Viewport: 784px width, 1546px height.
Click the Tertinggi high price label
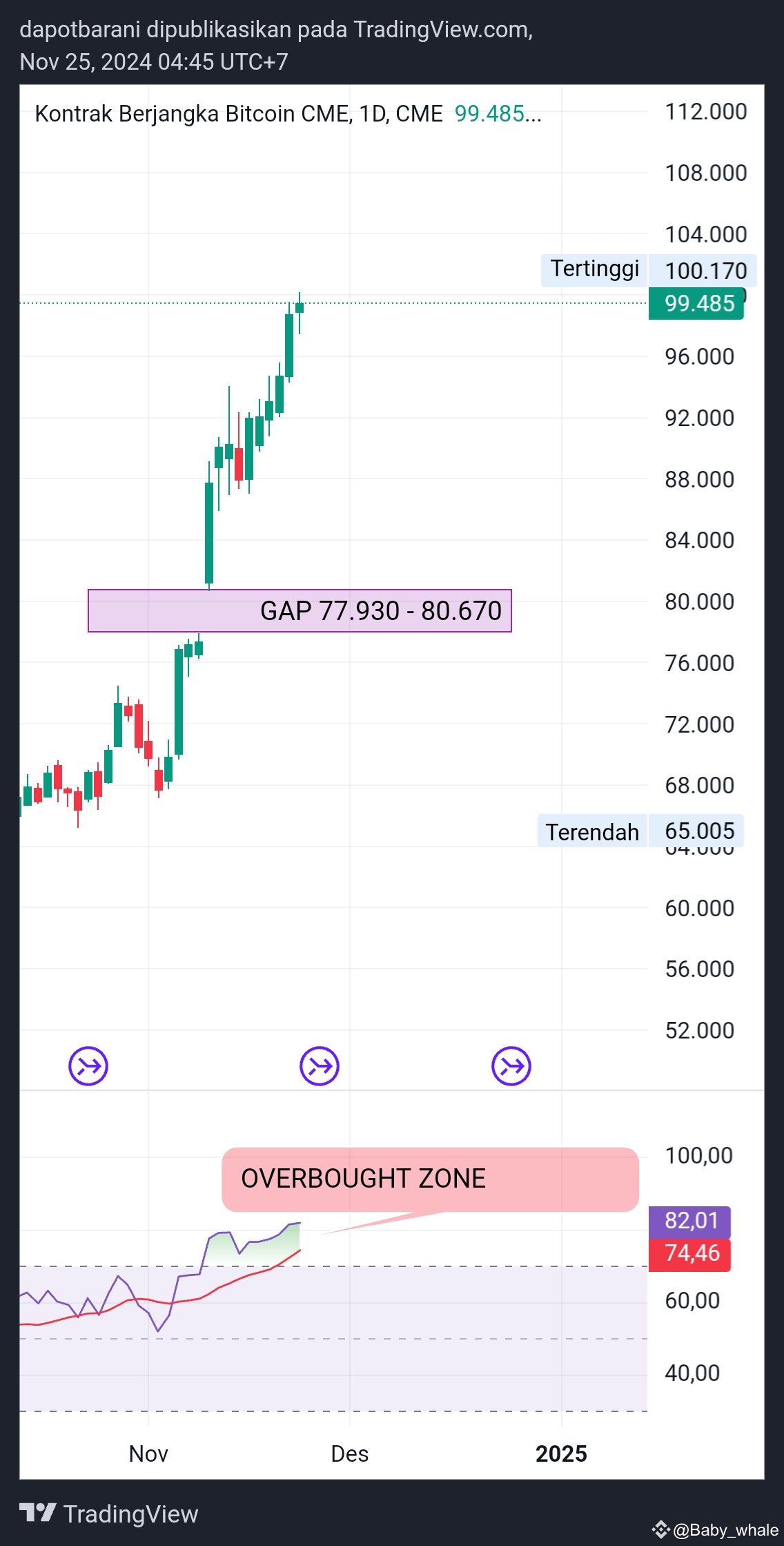click(x=594, y=269)
